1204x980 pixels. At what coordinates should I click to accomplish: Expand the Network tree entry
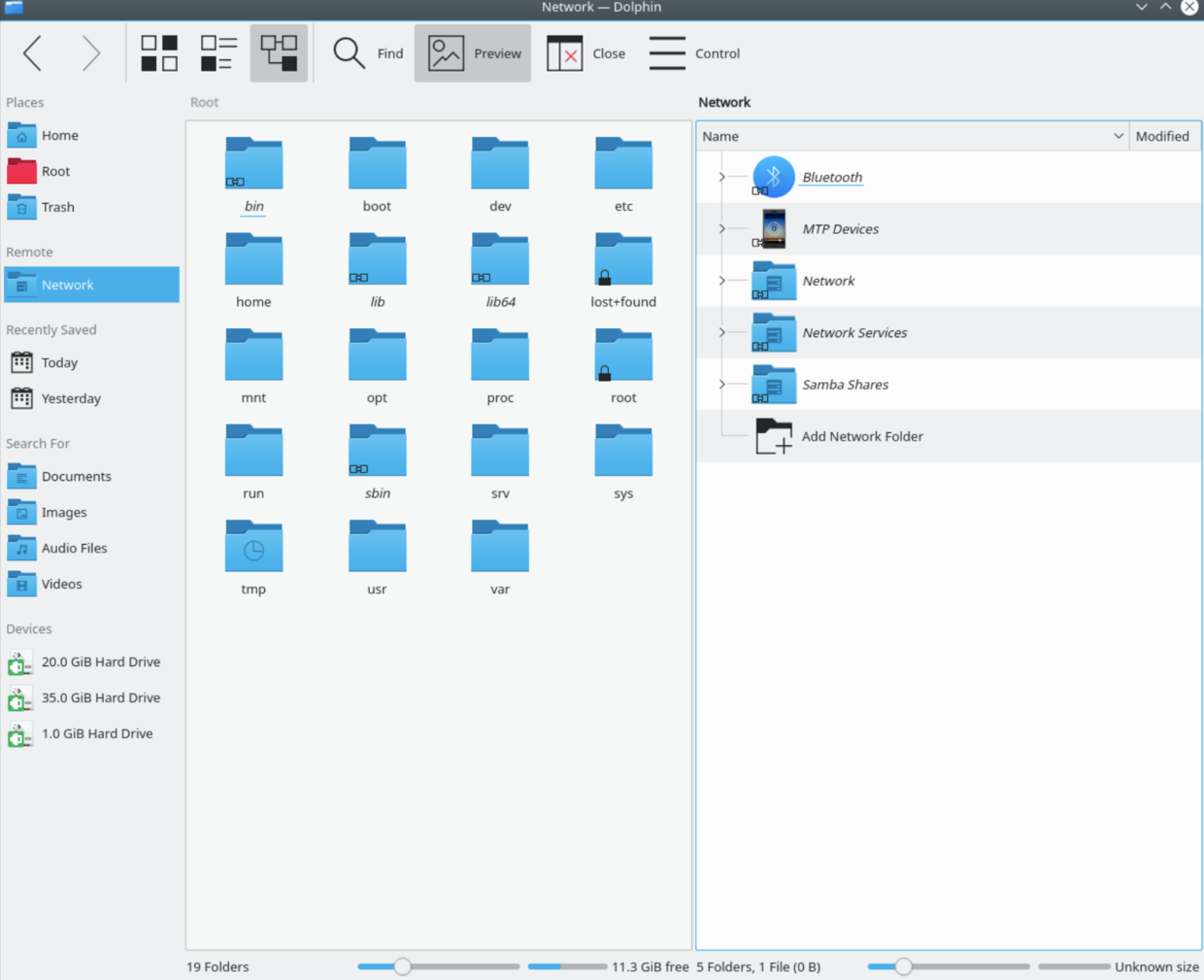click(x=721, y=281)
